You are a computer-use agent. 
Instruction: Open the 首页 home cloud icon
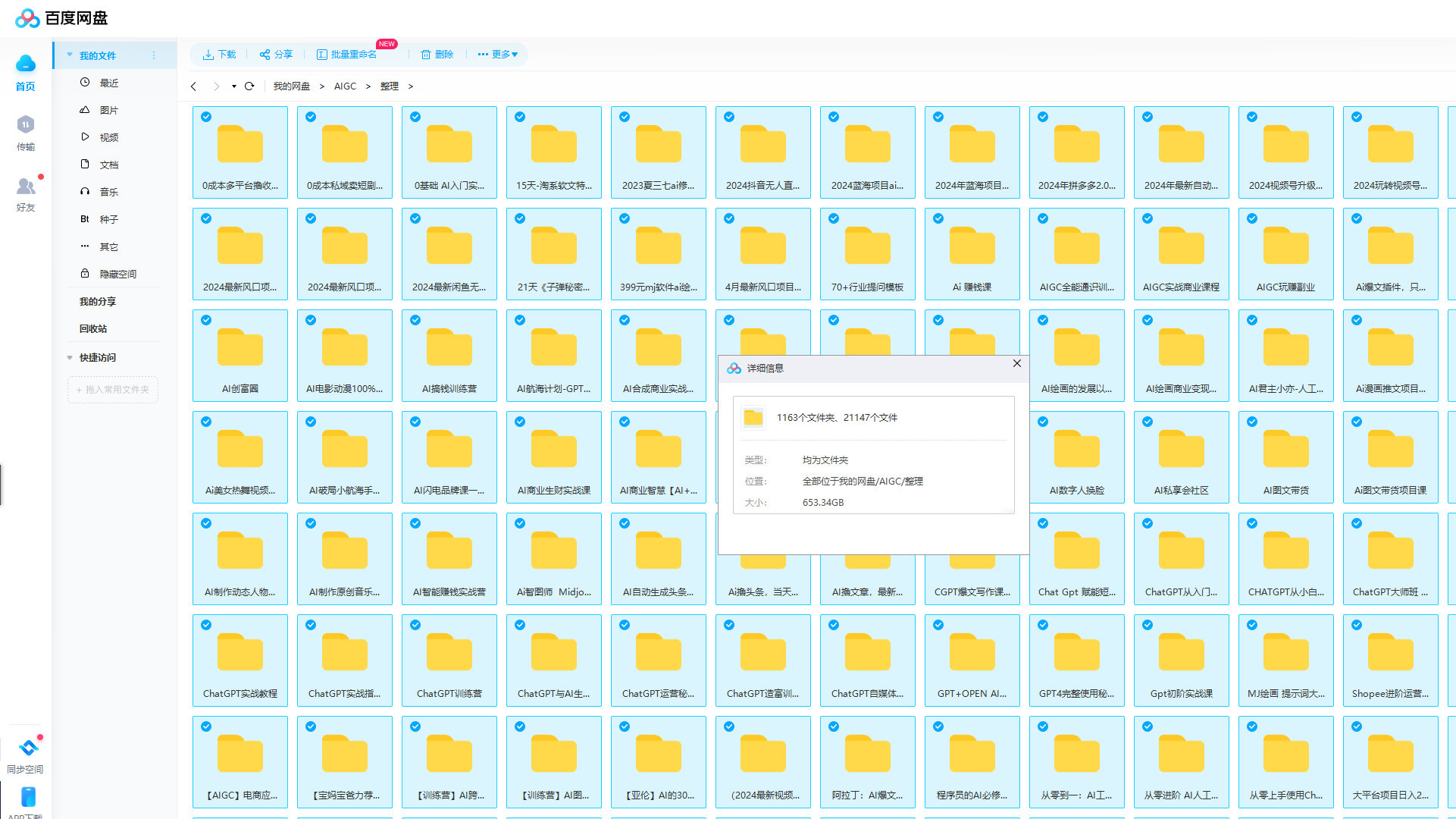point(26,64)
